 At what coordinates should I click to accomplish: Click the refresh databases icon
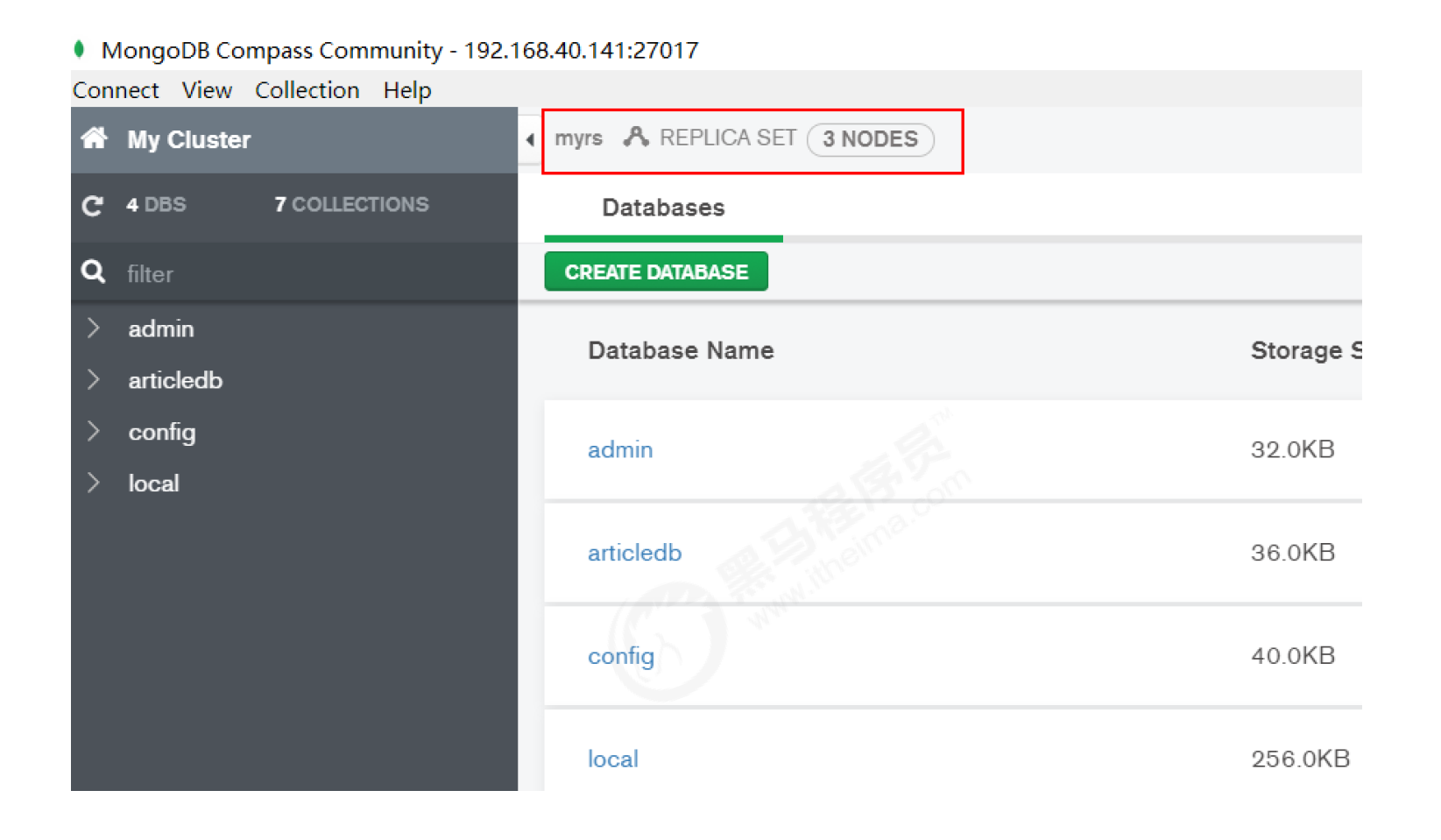[93, 206]
